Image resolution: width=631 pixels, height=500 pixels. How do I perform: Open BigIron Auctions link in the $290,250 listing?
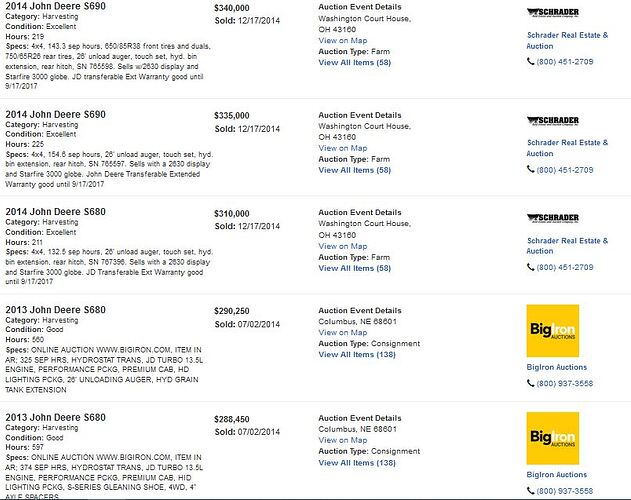click(557, 367)
